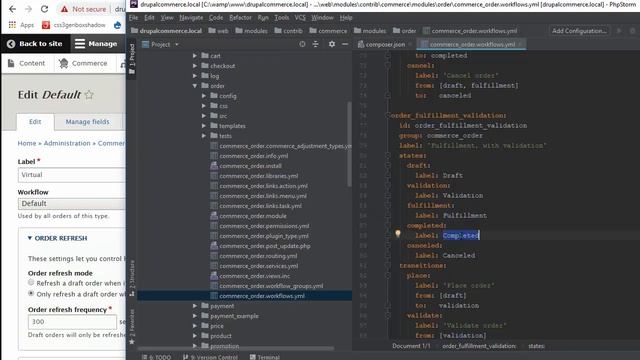Reload the browser page
This screenshot has width=640, height=360.
click(44, 9)
